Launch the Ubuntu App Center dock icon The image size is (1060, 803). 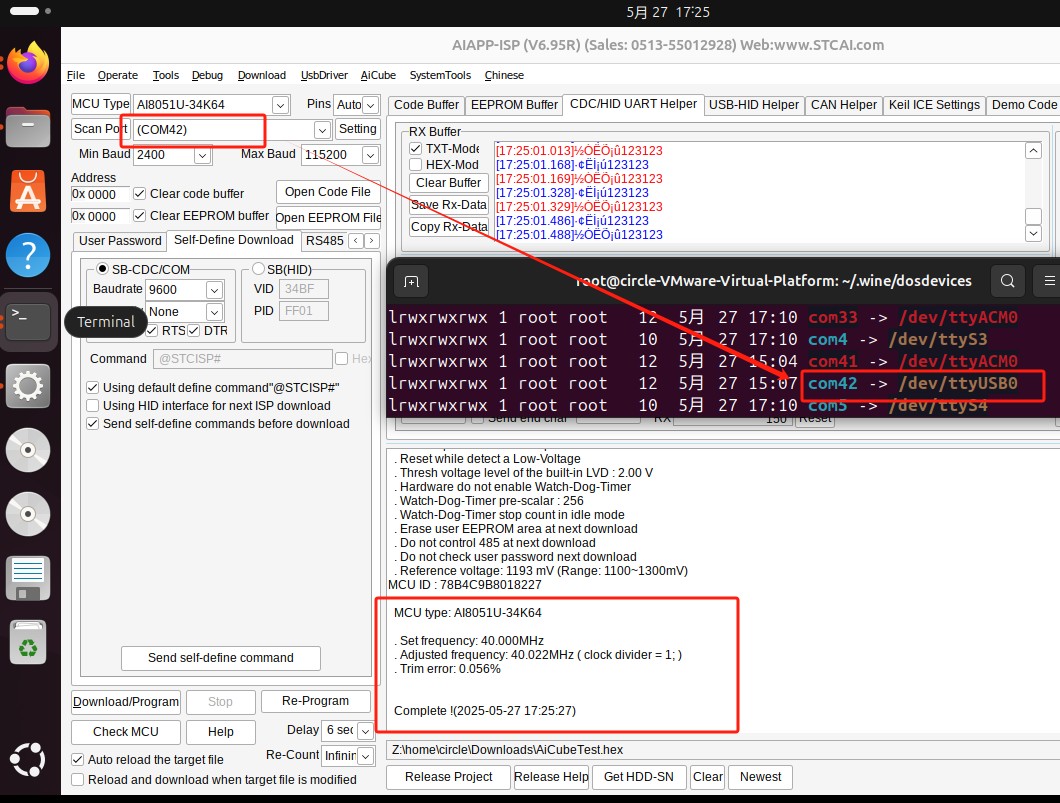click(28, 191)
